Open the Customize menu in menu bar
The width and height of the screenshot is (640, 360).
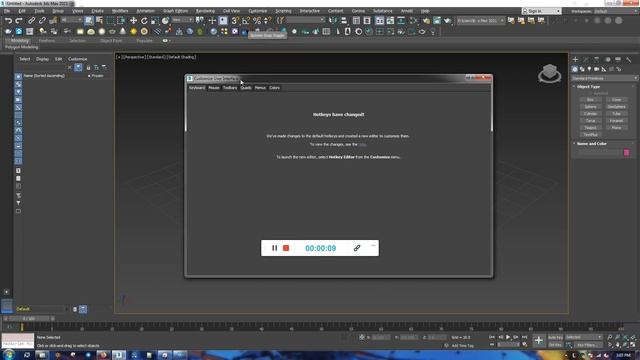pos(258,11)
